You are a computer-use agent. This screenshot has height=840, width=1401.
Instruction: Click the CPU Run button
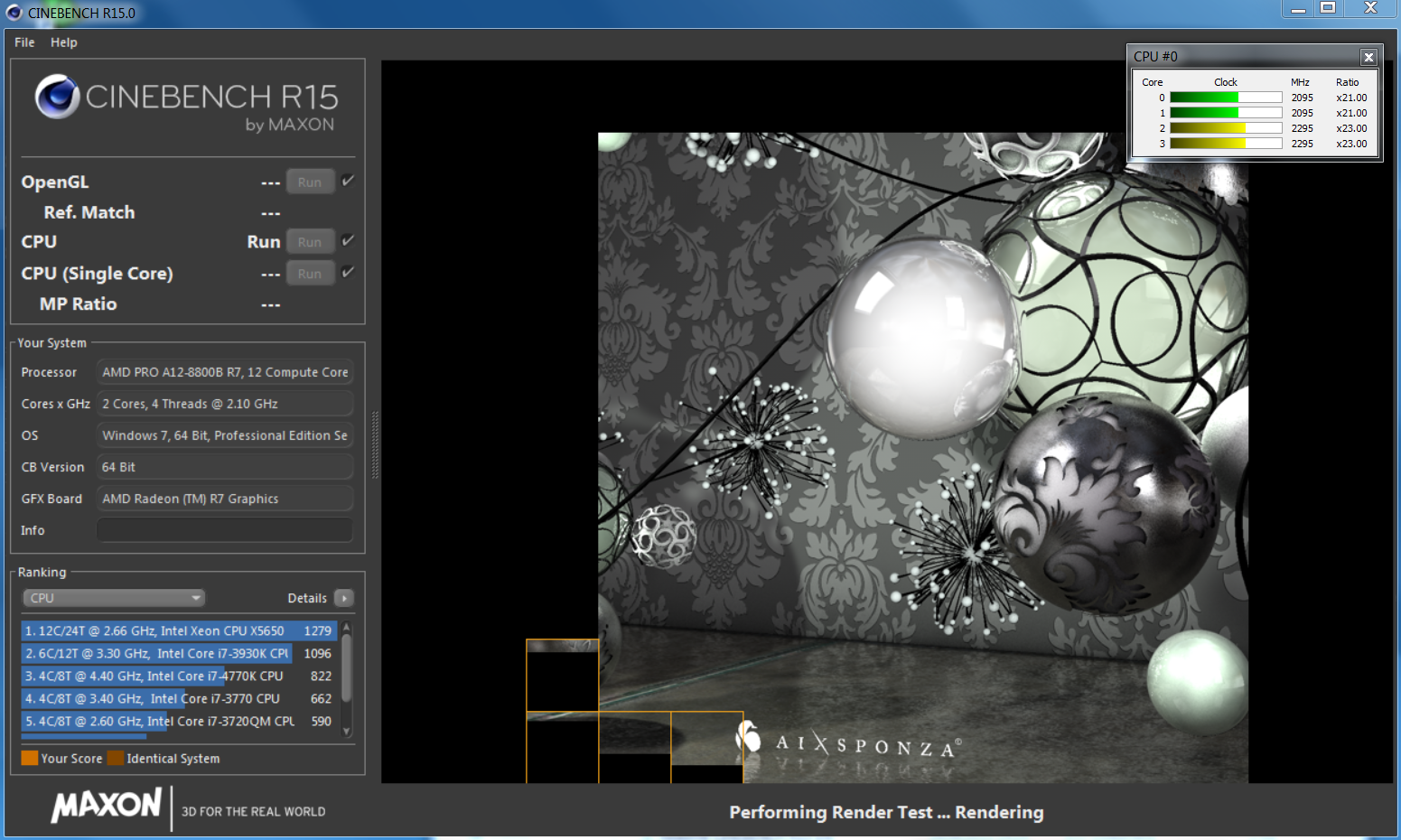(x=310, y=241)
